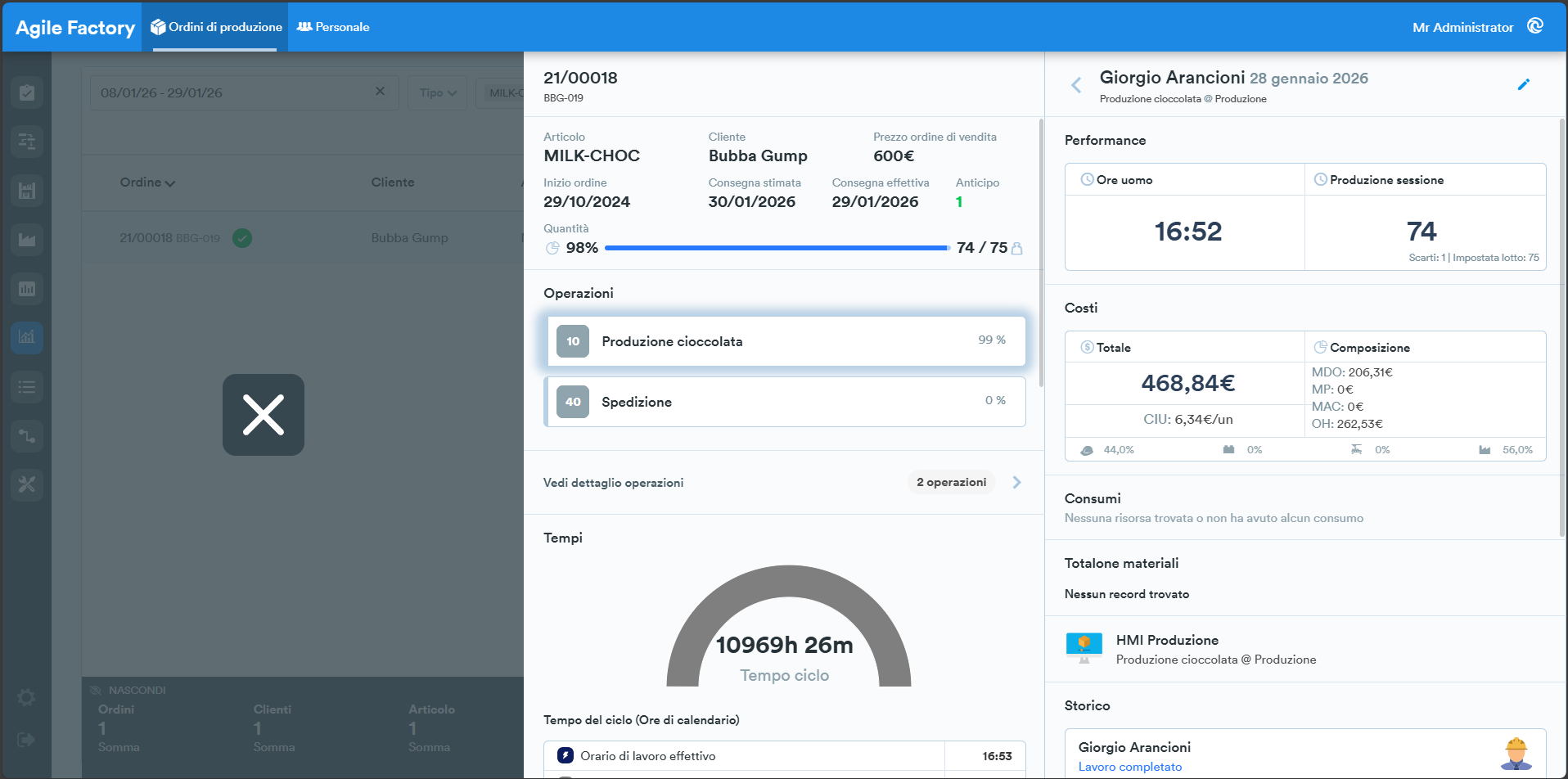Clear the date range 08/01/26 - 29/01/26
Viewport: 1568px width, 779px height.
click(380, 92)
